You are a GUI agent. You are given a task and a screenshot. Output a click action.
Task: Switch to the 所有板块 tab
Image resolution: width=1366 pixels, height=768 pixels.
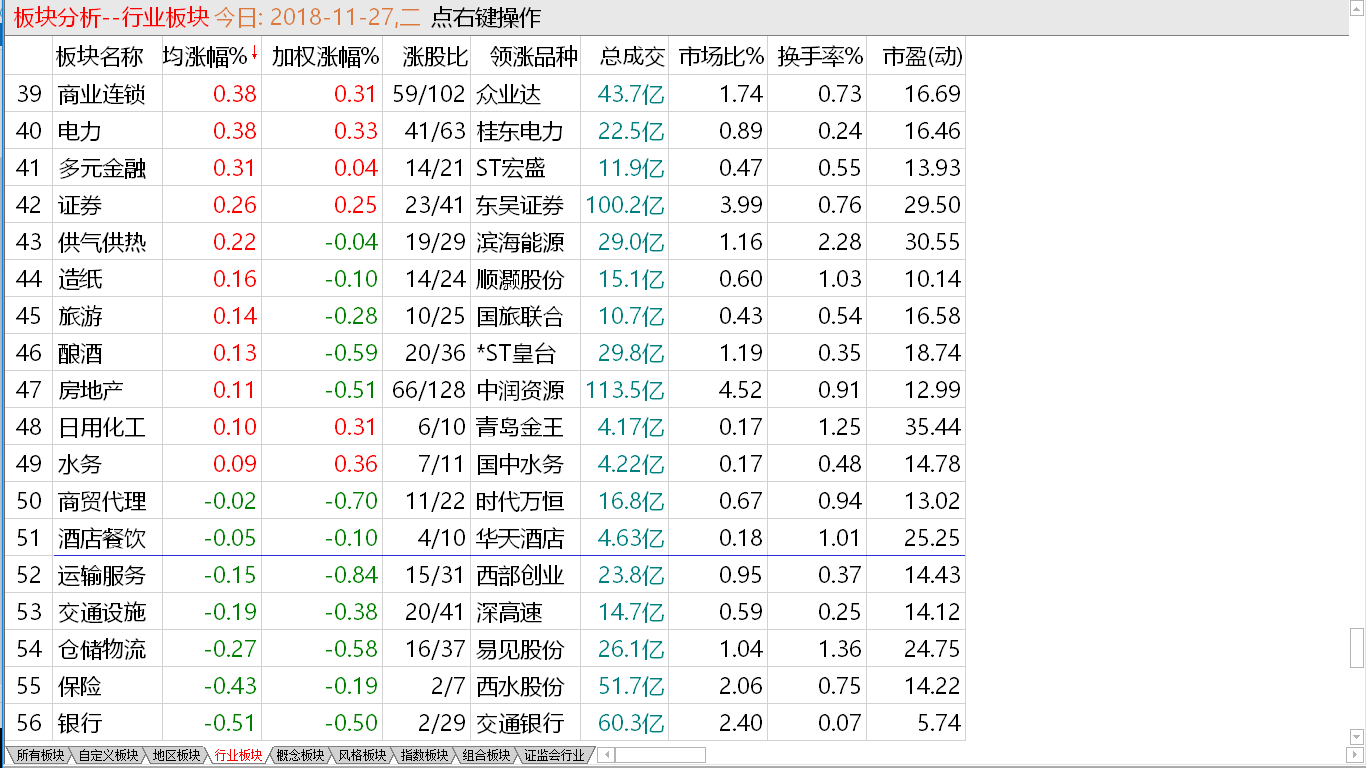pyautogui.click(x=40, y=755)
